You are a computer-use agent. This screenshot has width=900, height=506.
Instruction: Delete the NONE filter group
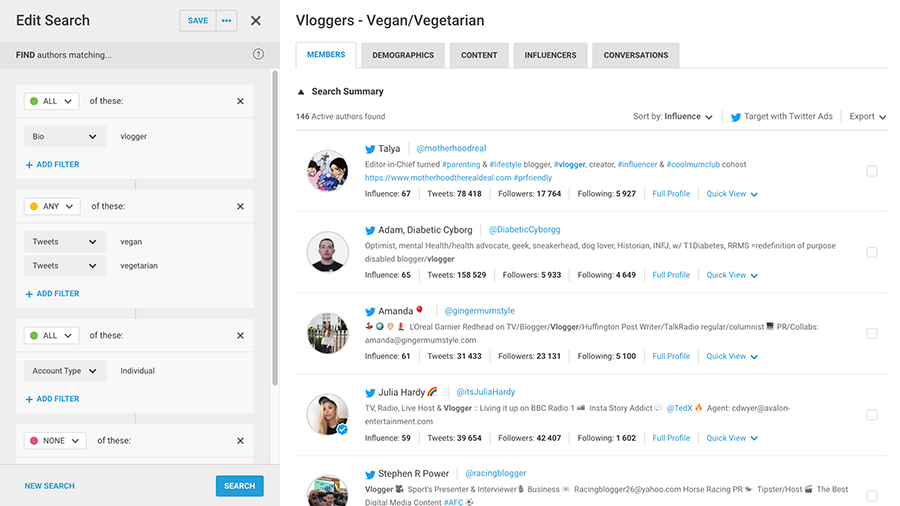[x=240, y=441]
